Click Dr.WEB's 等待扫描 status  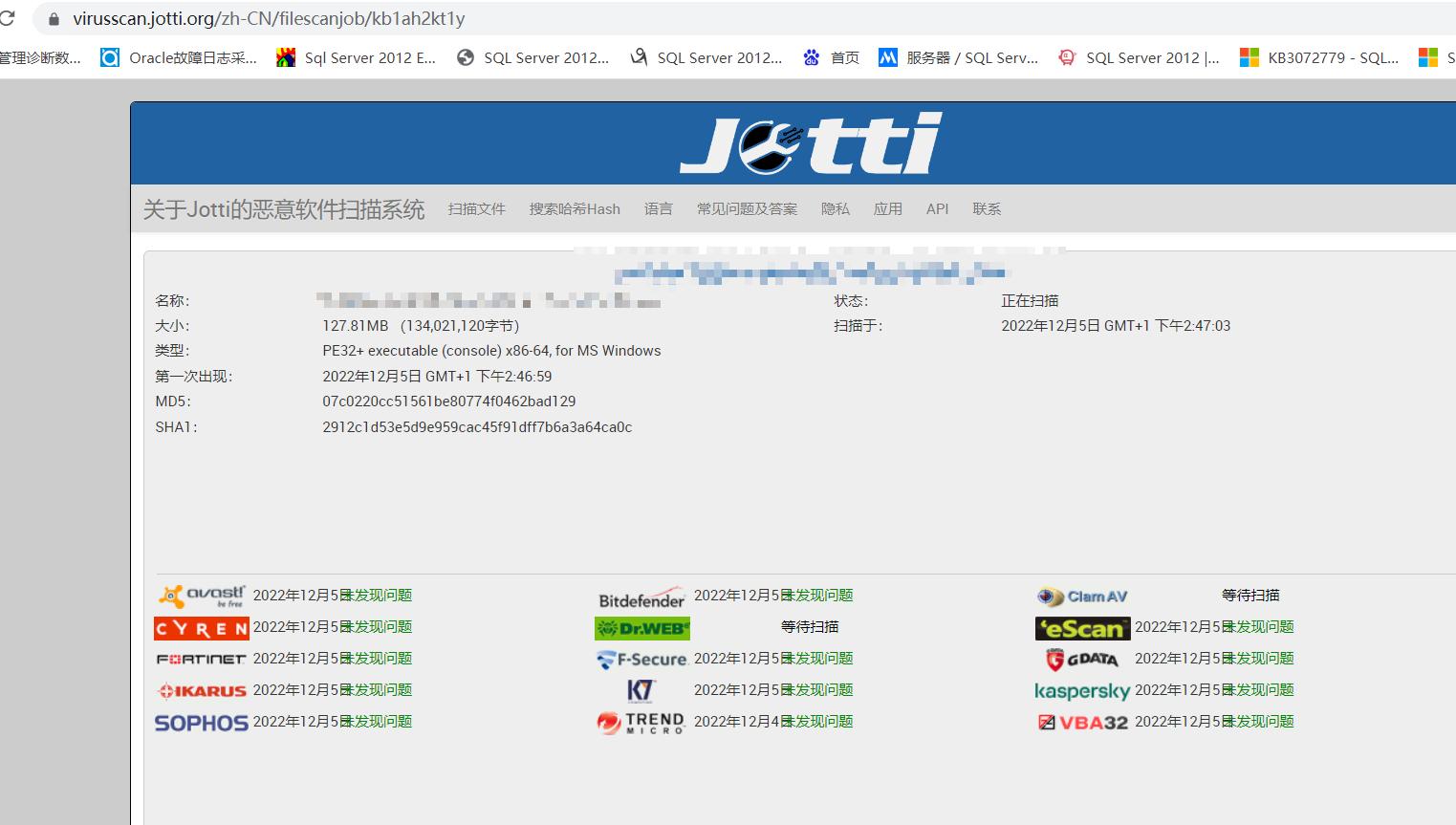[x=810, y=626]
